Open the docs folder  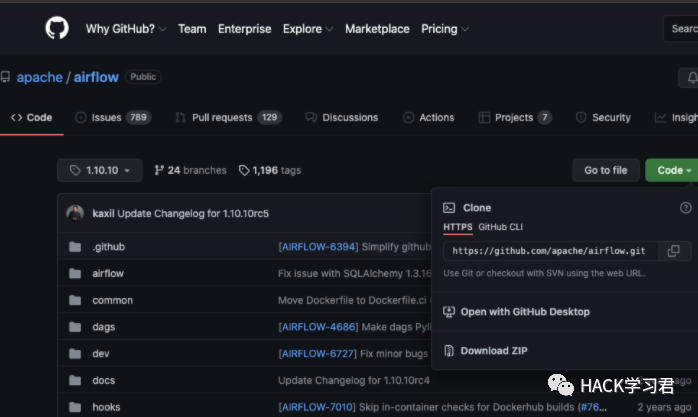(103, 381)
